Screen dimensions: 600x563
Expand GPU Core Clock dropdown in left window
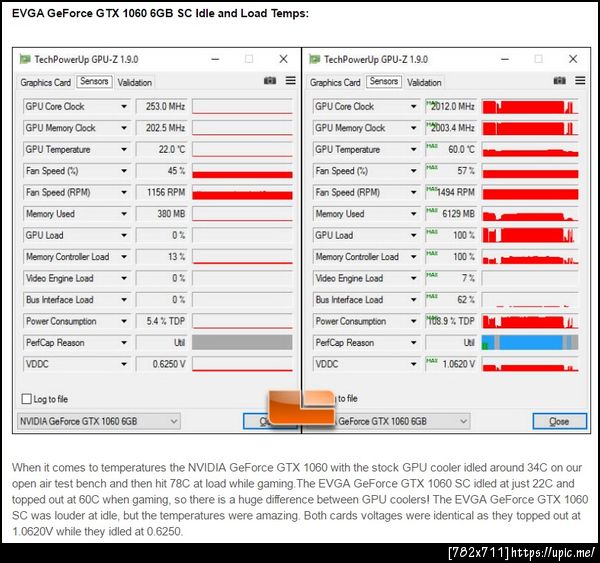pyautogui.click(x=124, y=106)
